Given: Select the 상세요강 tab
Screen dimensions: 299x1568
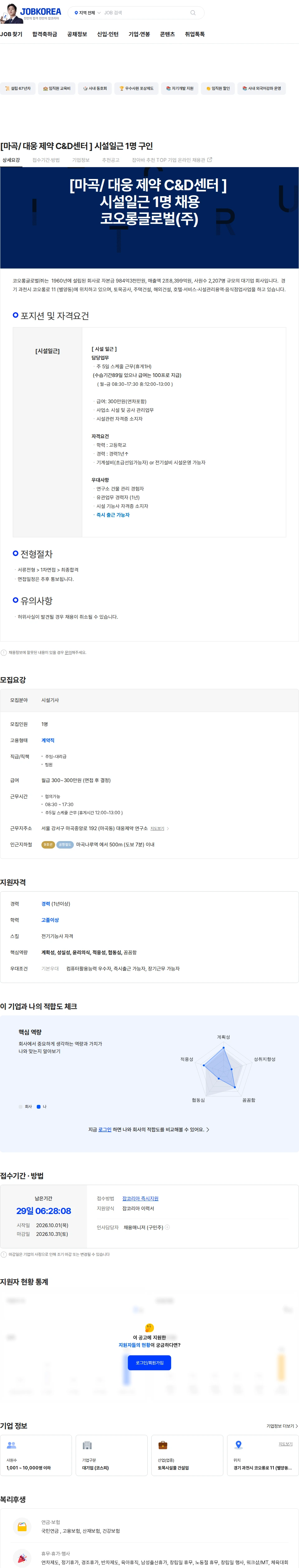Looking at the screenshot, I should click(11, 160).
